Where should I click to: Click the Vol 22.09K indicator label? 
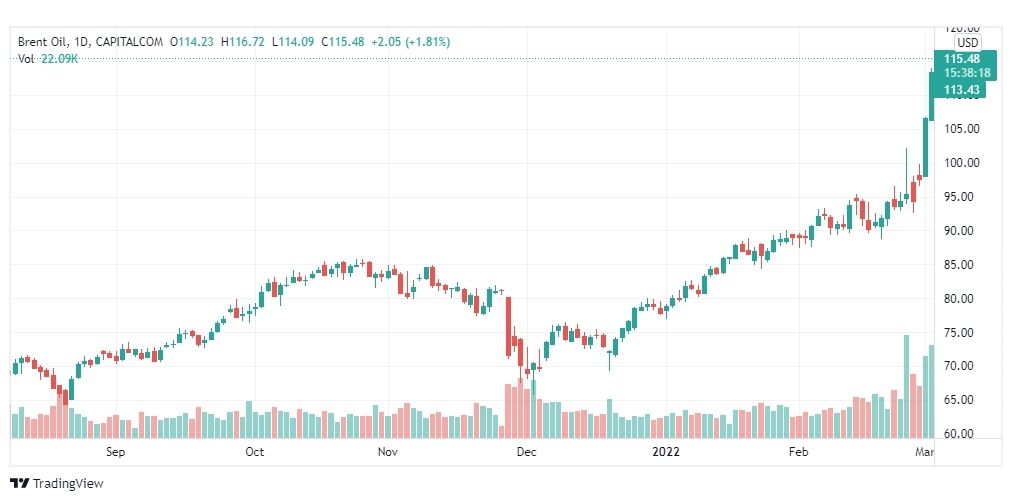point(48,59)
